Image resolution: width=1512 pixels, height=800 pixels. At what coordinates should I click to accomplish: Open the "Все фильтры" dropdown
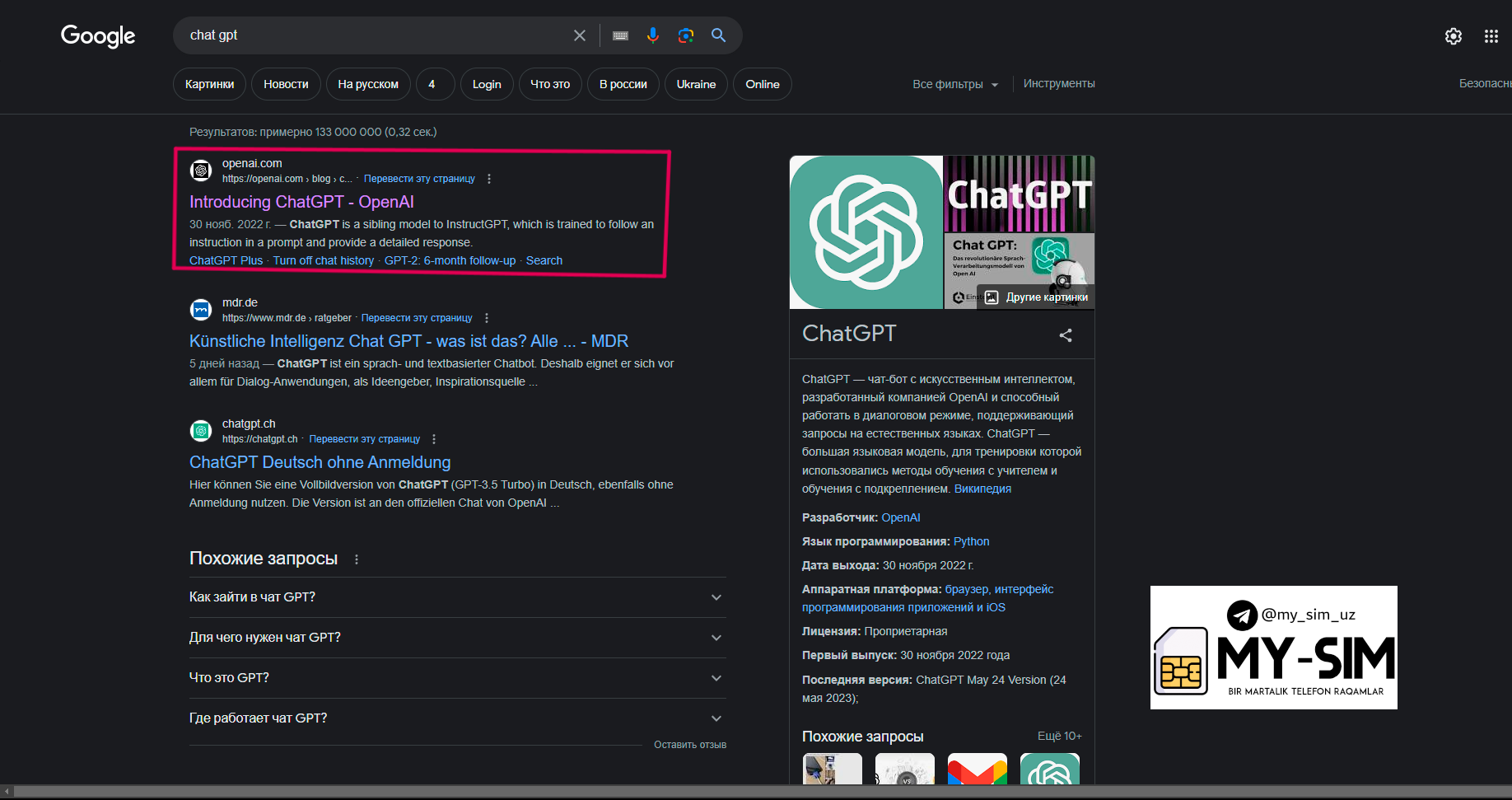(954, 84)
